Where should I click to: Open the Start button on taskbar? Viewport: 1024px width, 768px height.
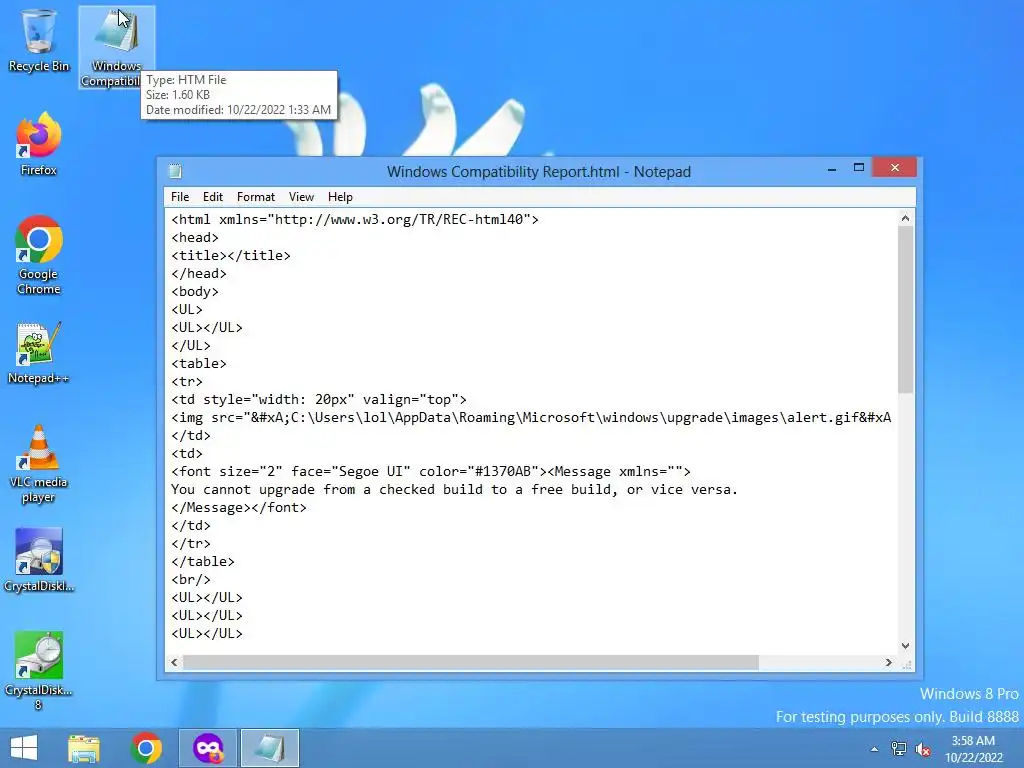click(x=24, y=748)
